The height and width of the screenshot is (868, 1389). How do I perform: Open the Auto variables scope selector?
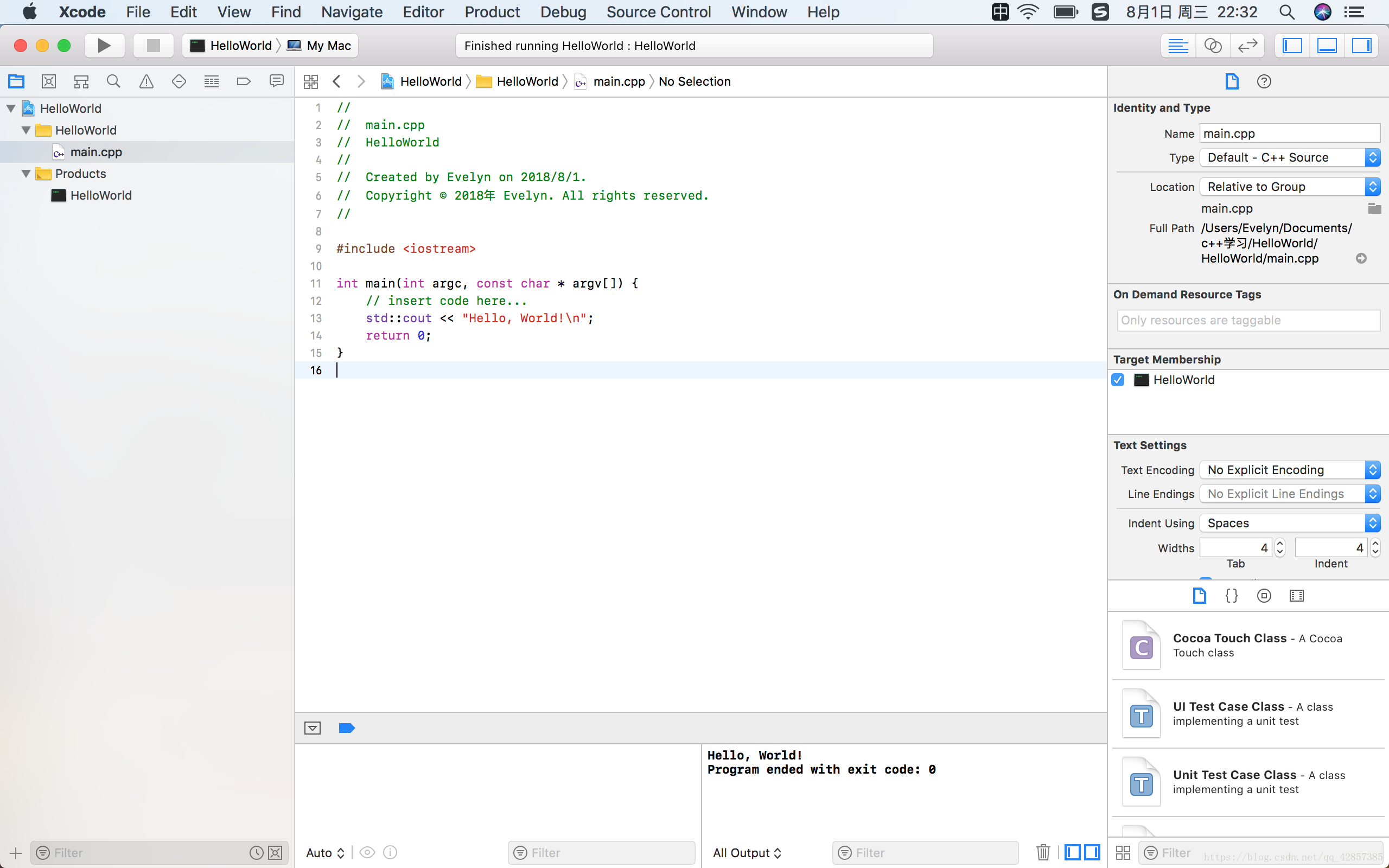pos(325,852)
